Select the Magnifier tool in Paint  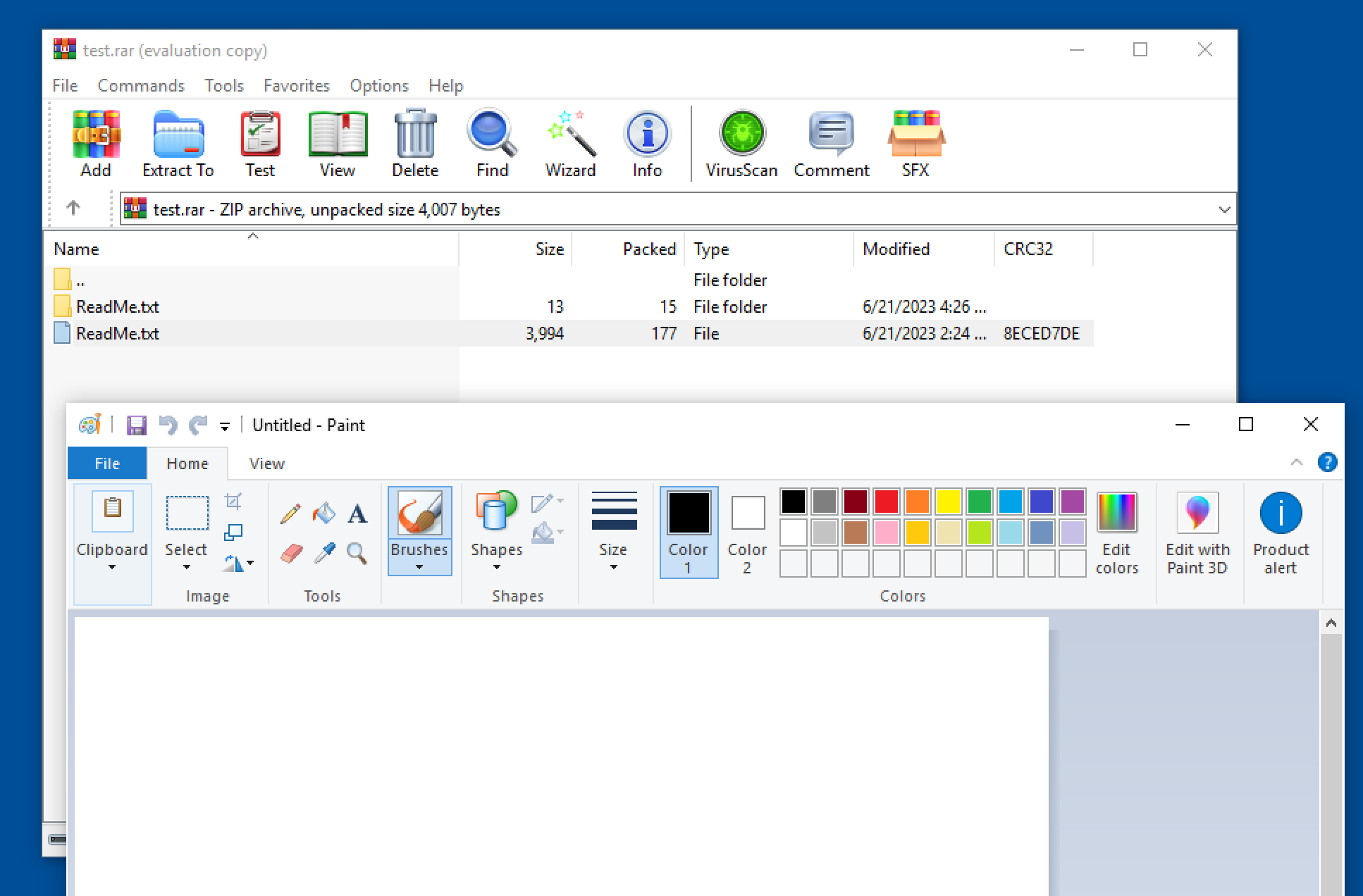pos(357,553)
